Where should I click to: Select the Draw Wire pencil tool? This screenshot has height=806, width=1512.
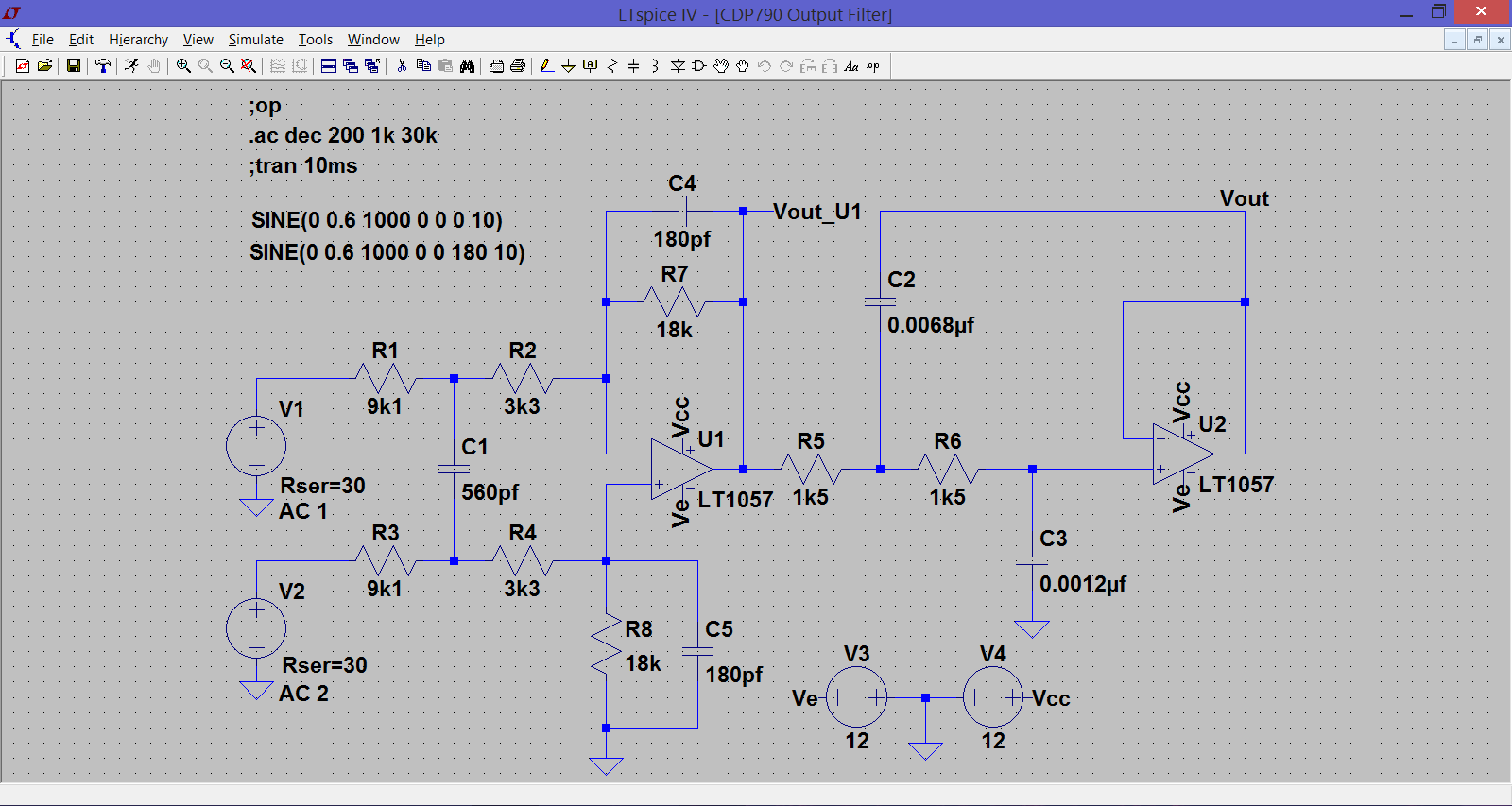pyautogui.click(x=546, y=66)
